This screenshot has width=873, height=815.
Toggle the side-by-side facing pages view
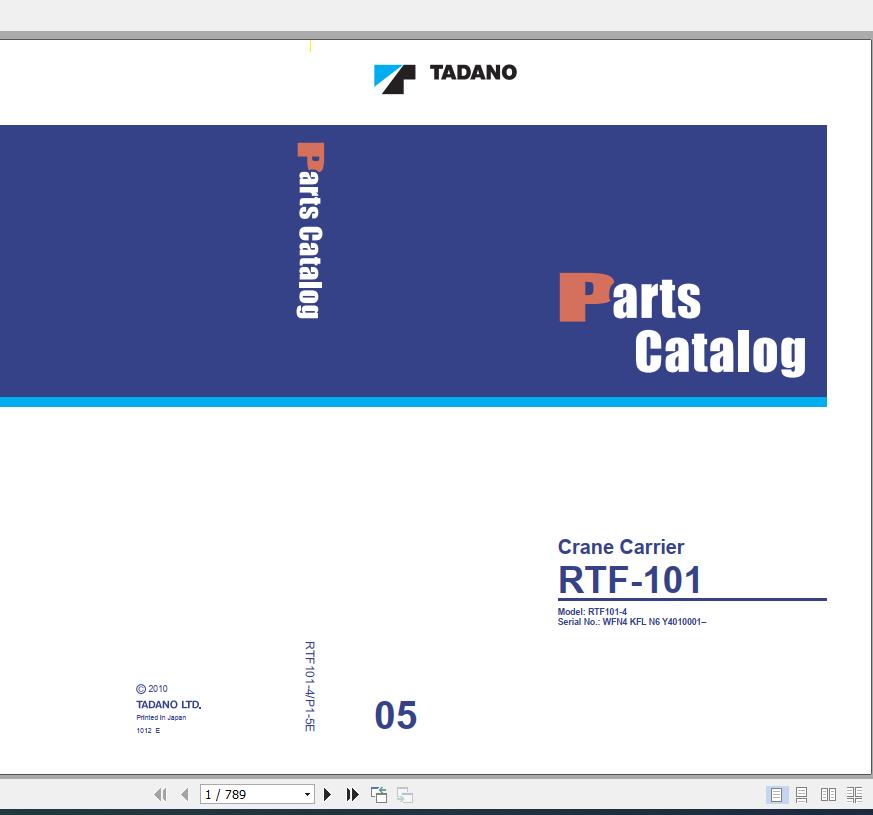[829, 794]
